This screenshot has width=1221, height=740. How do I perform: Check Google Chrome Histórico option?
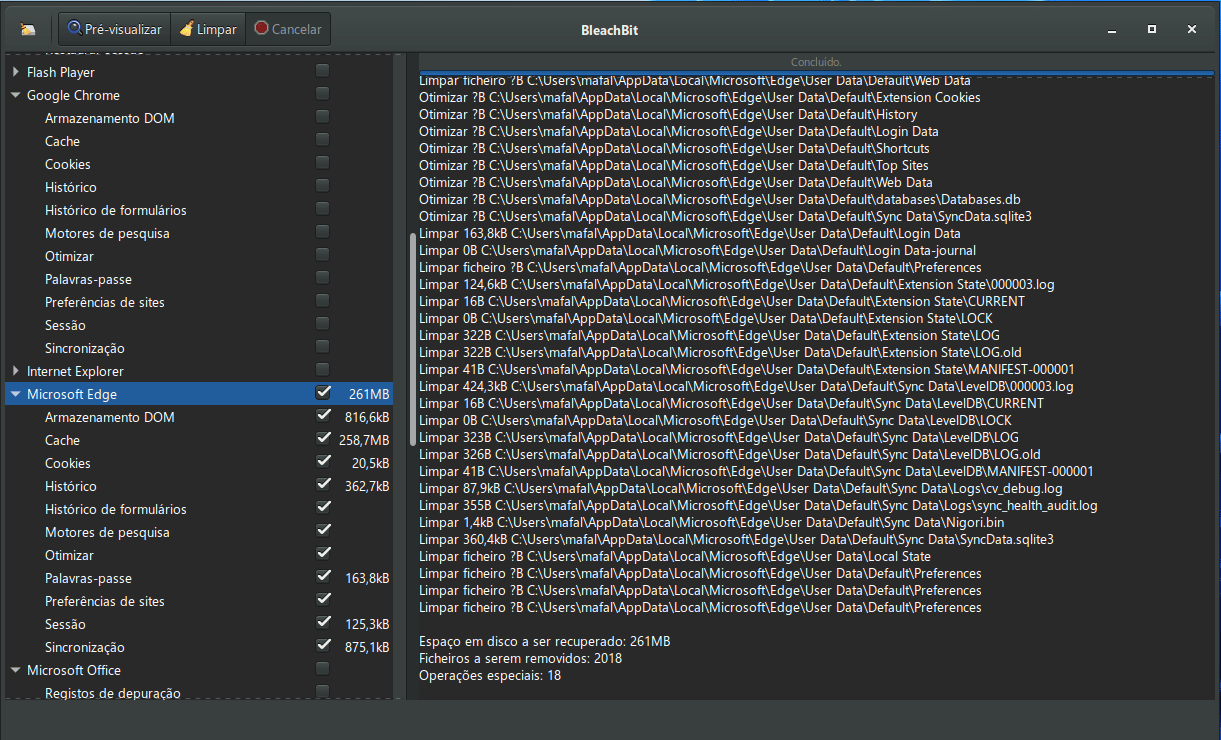(322, 186)
